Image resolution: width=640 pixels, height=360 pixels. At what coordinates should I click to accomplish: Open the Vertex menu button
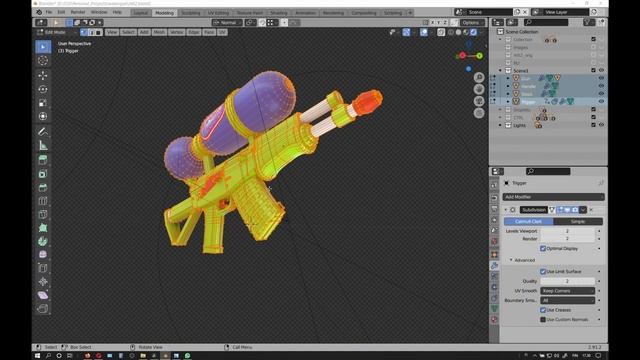tap(176, 32)
